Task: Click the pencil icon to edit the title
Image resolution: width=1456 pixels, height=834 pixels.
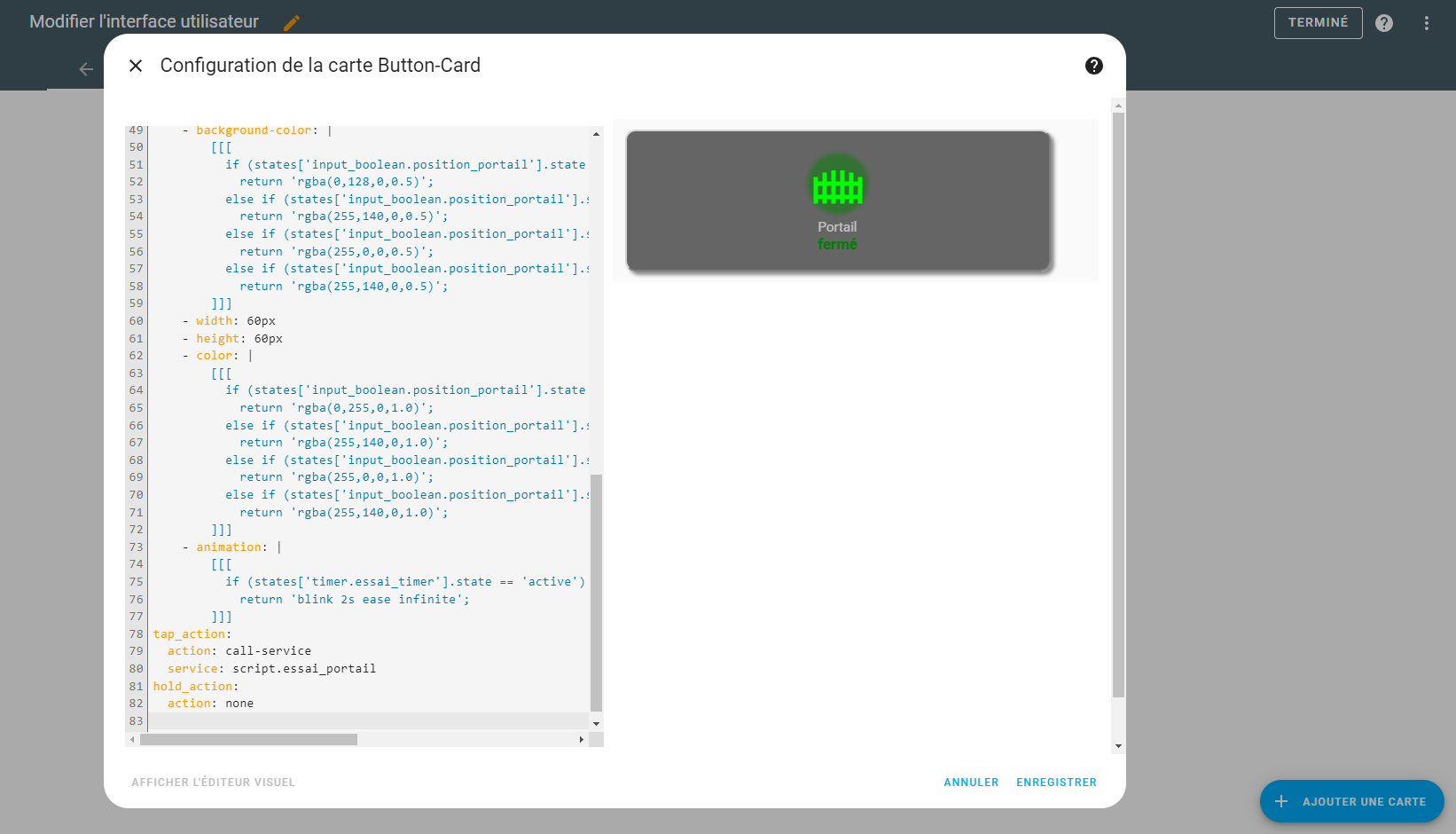Action: click(292, 23)
